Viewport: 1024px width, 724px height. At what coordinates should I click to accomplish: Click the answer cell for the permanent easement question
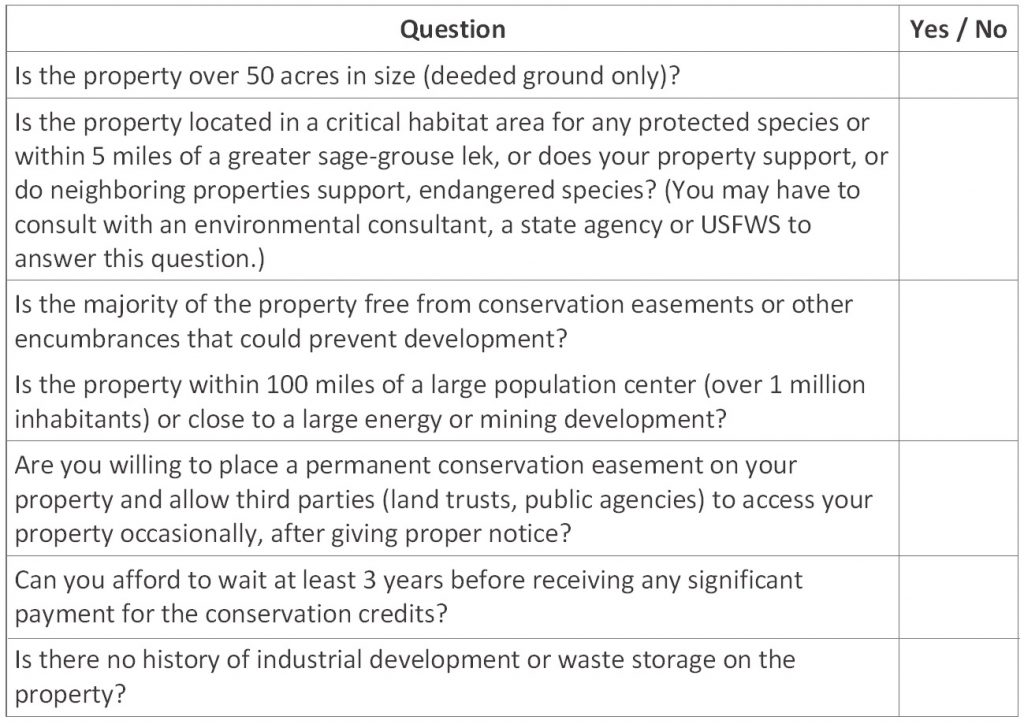pyautogui.click(x=957, y=499)
